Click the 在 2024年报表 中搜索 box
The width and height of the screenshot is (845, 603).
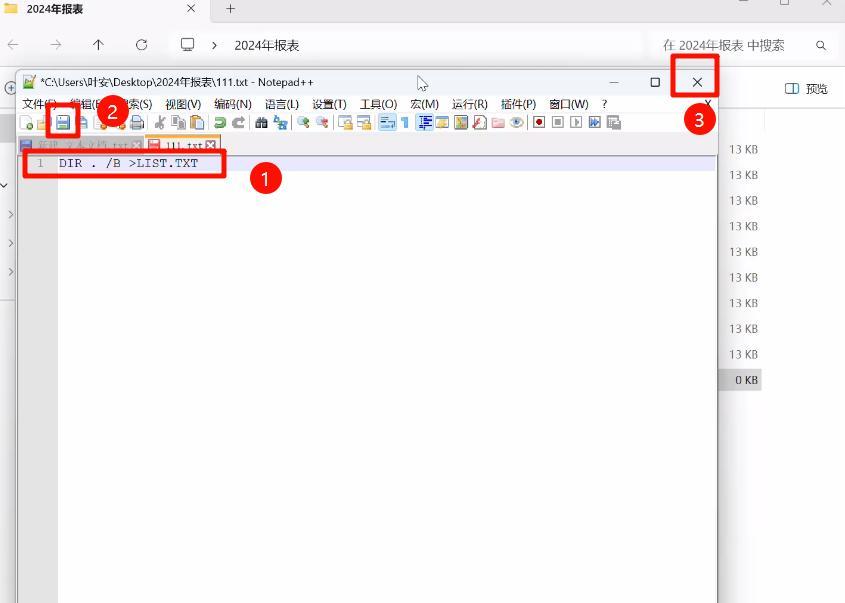tap(724, 45)
